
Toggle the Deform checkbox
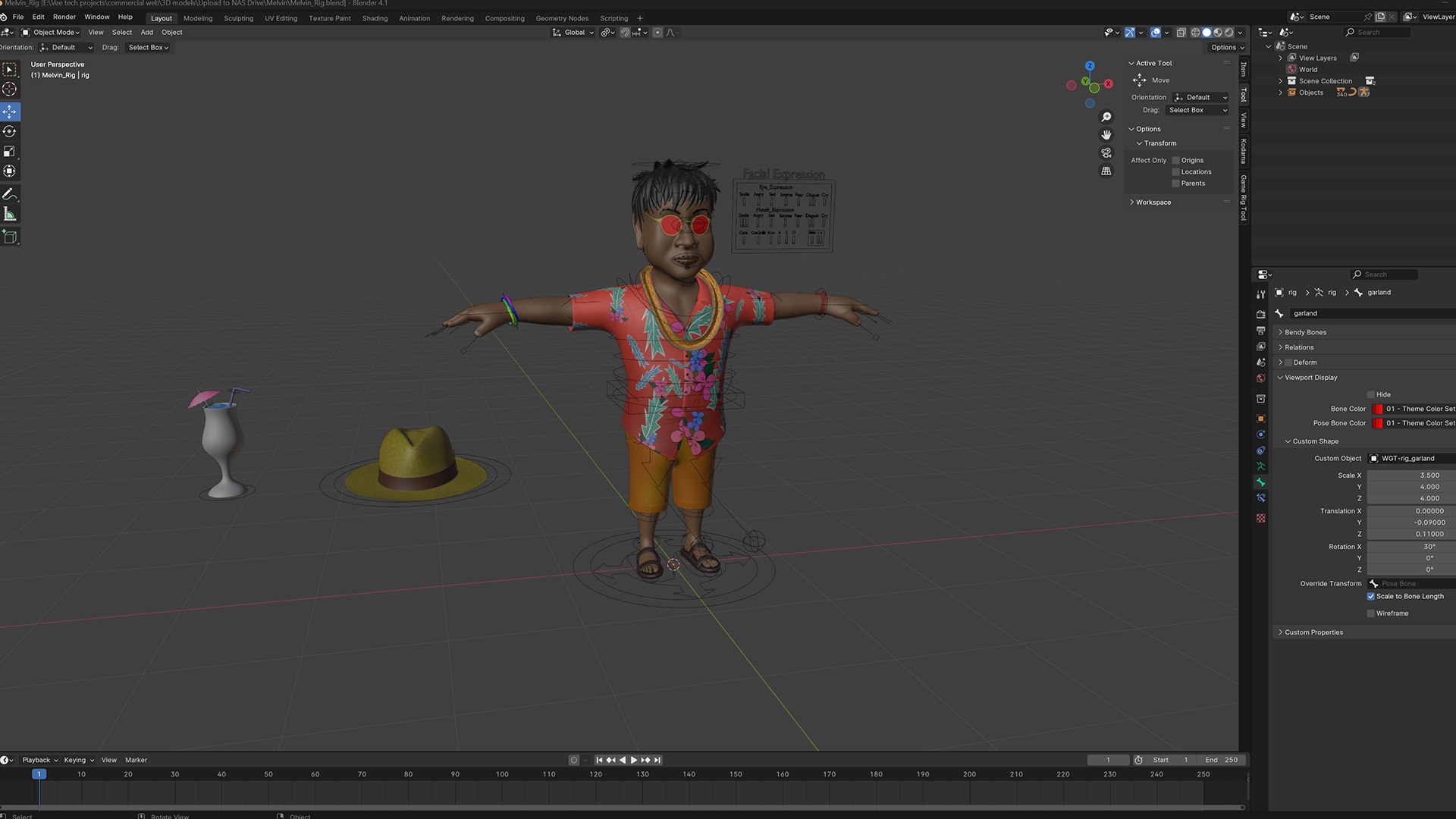[x=1288, y=362]
